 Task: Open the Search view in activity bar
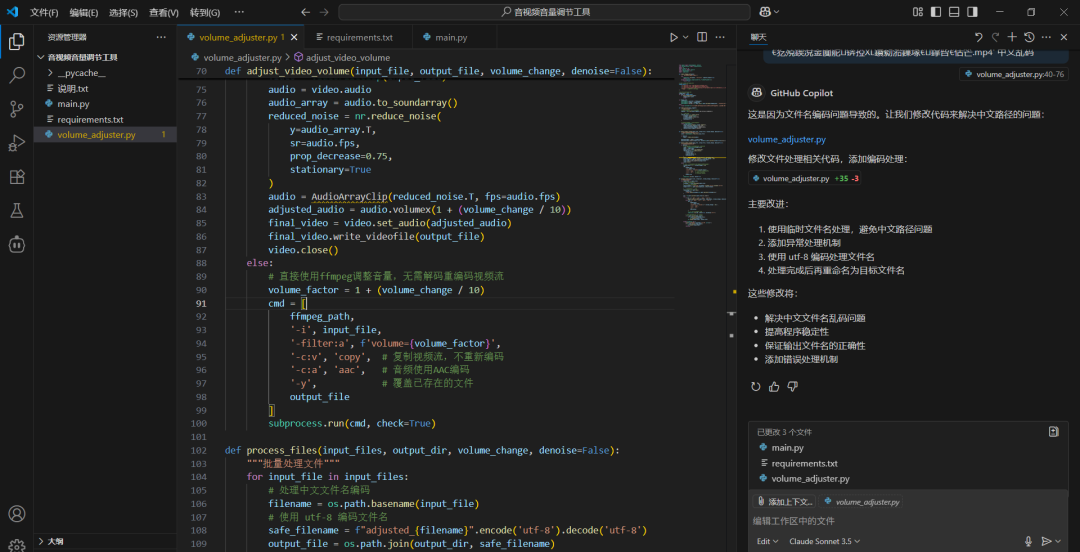17,75
